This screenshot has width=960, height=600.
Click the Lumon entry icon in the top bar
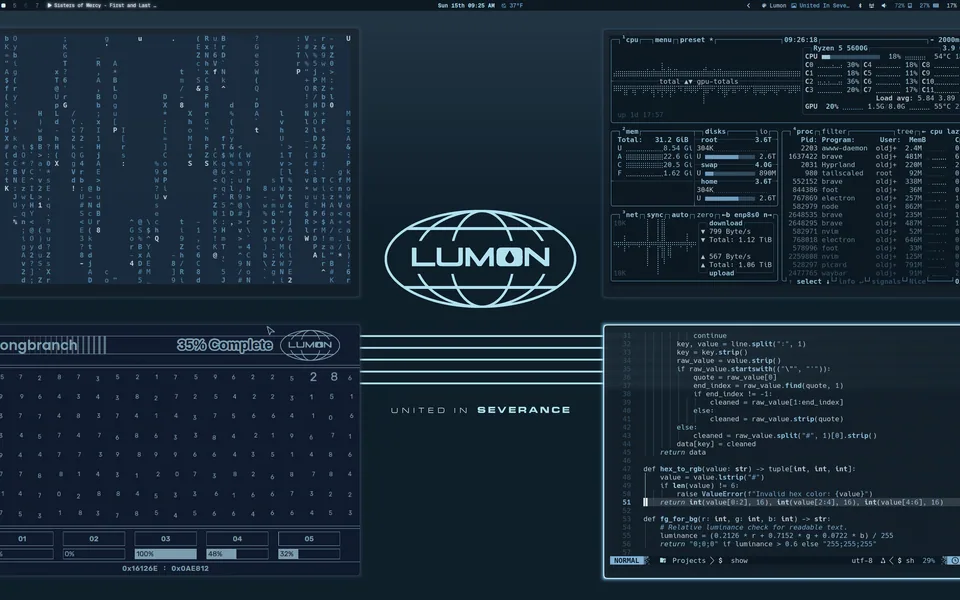click(x=764, y=6)
